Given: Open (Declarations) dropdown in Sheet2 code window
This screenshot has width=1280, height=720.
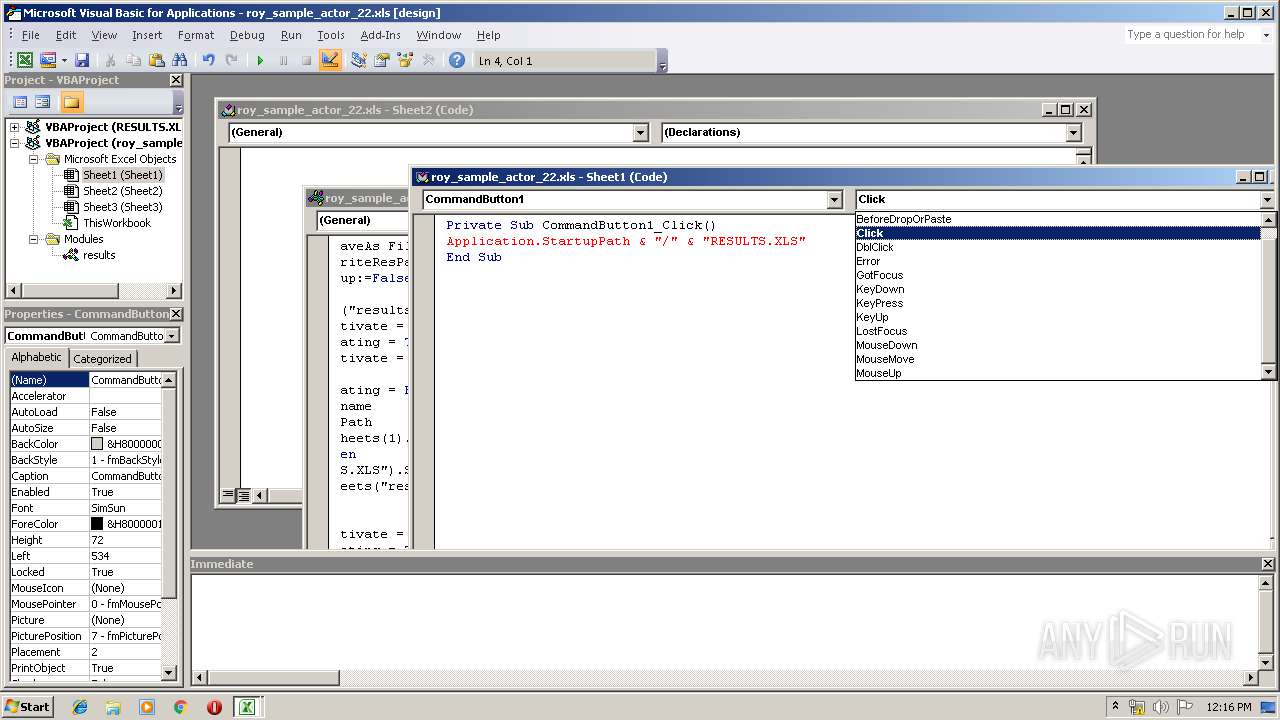Looking at the screenshot, I should (x=1073, y=132).
